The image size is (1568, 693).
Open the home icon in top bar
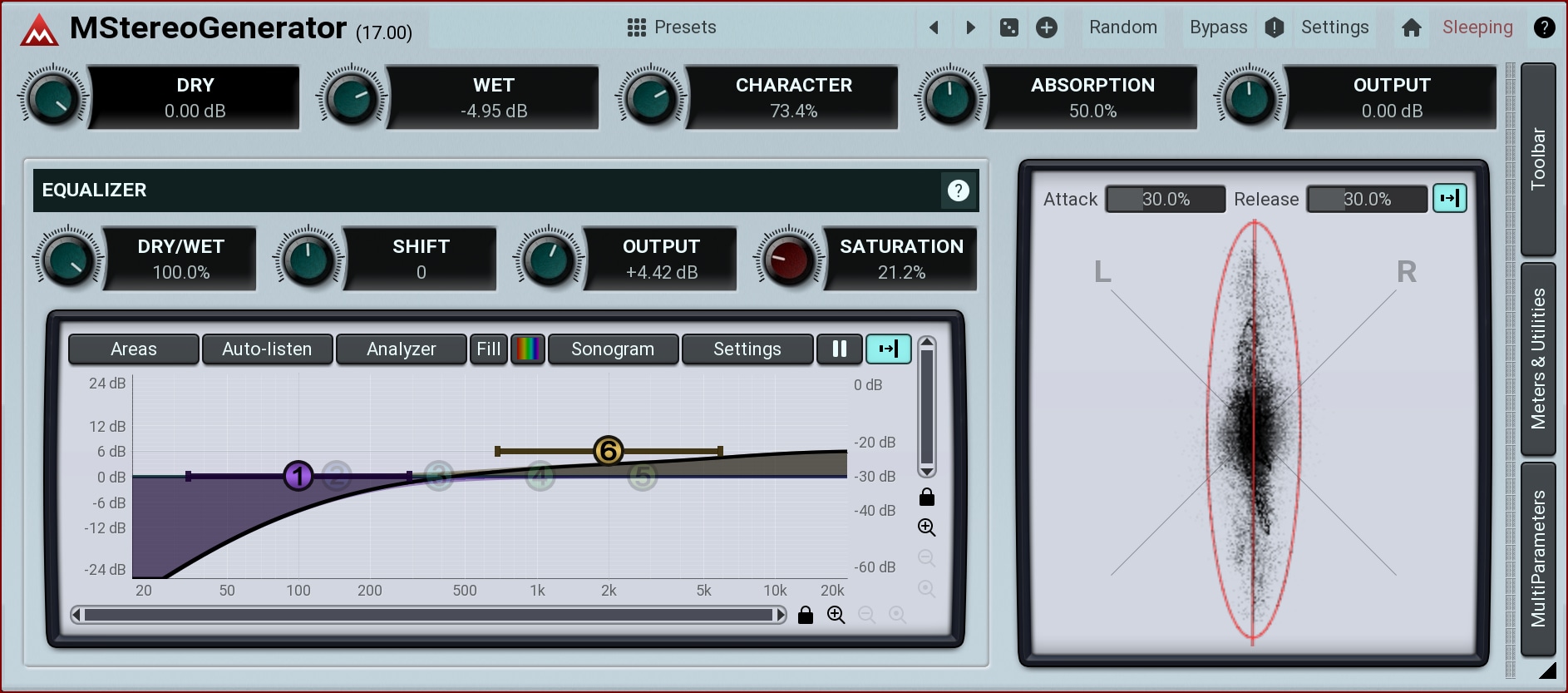click(1411, 27)
